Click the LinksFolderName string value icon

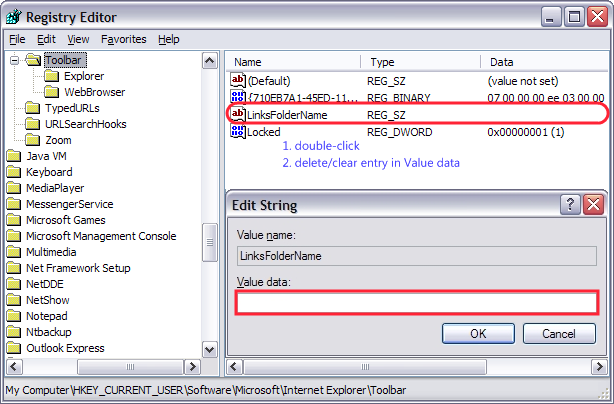click(238, 114)
